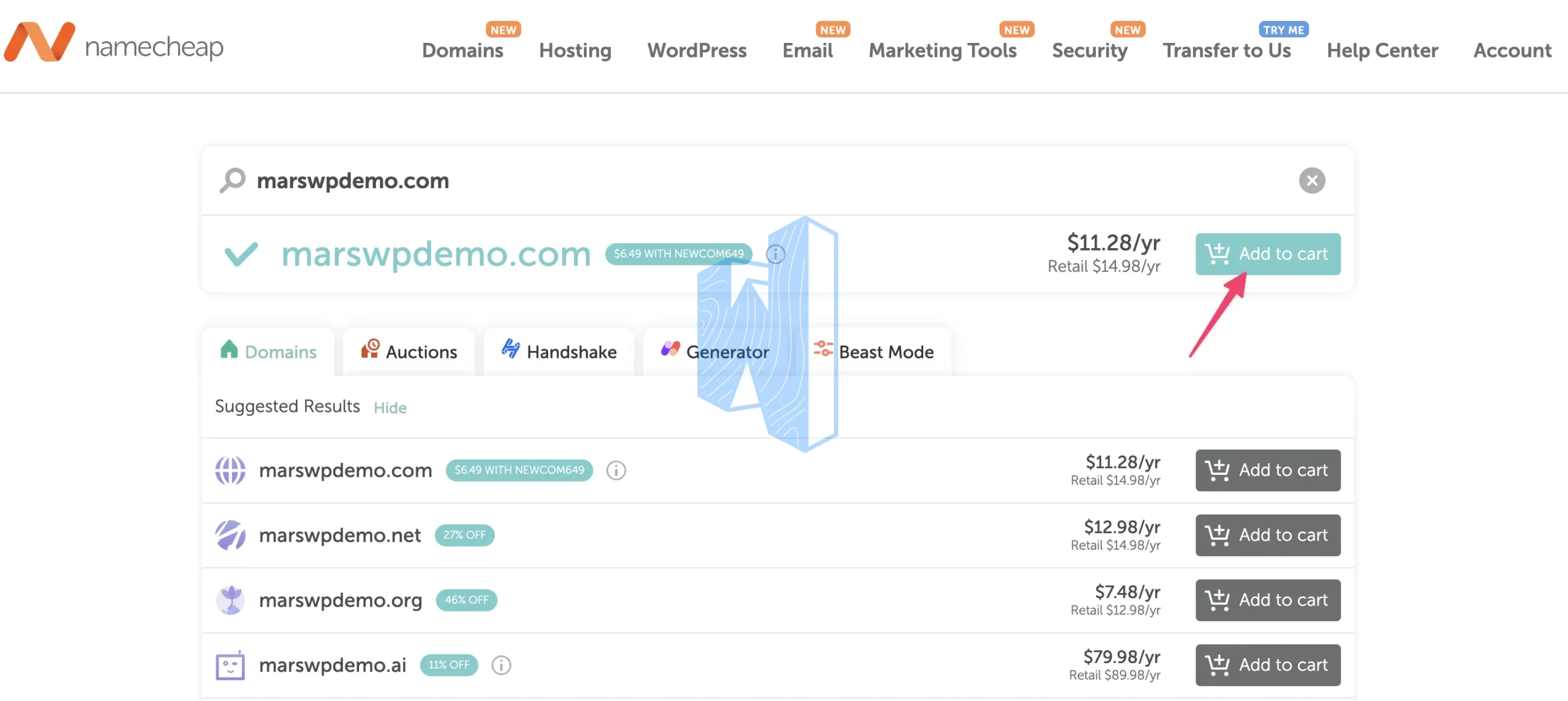This screenshot has width=1568, height=701.
Task: Open the WordPress menu
Action: coord(697,50)
